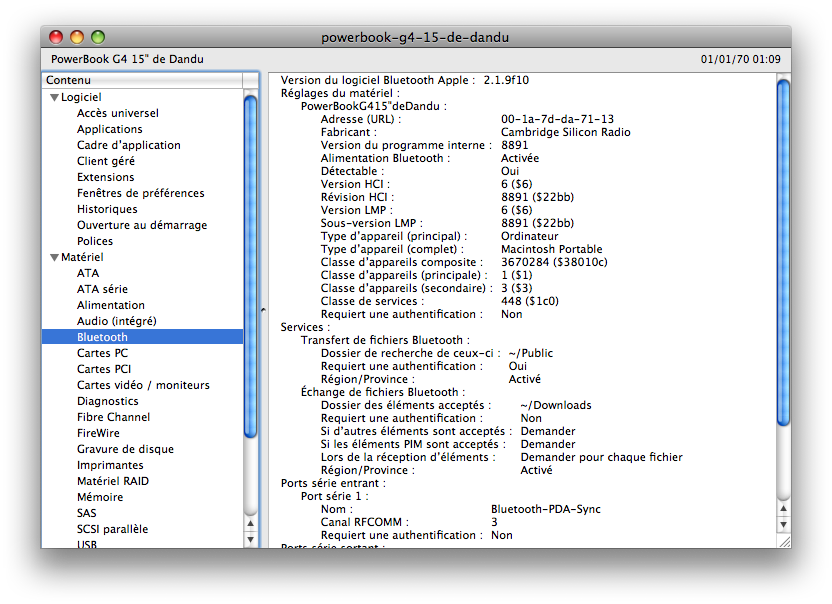Select Cartes PCI entry
Screen dimensions: 832x604
(x=103, y=369)
